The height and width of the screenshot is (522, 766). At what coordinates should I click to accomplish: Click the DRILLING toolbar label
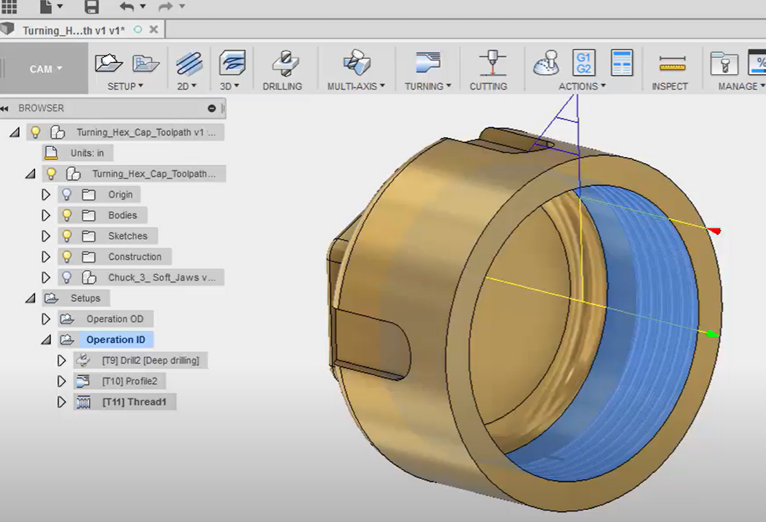(282, 86)
